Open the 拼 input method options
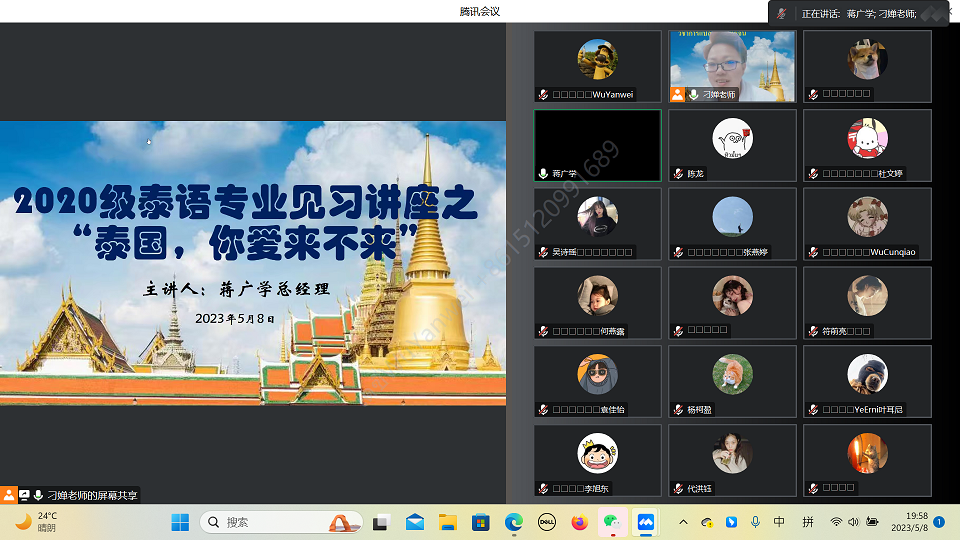 pyautogui.click(x=807, y=522)
